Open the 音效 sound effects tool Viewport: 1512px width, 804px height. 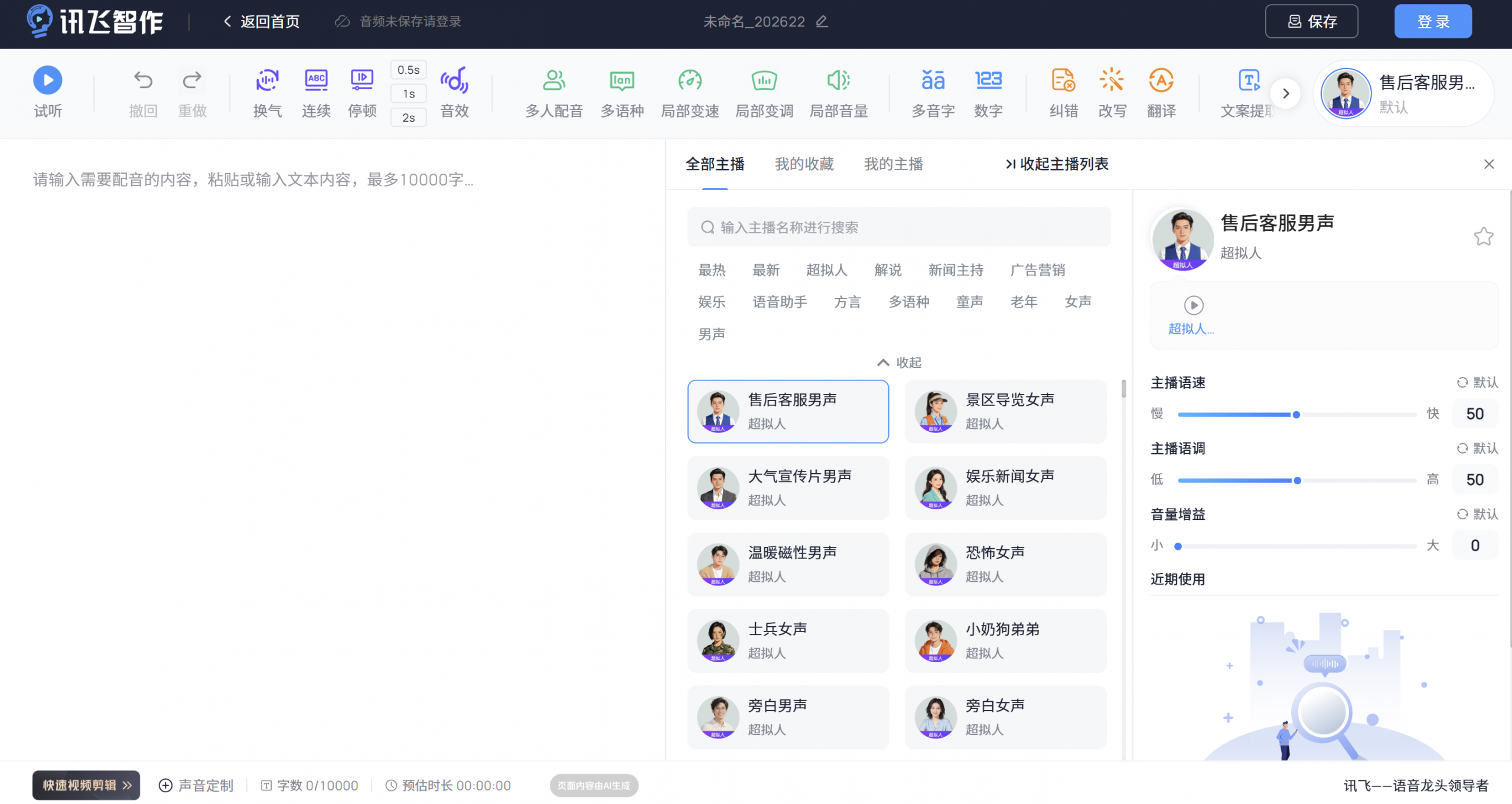coord(454,92)
